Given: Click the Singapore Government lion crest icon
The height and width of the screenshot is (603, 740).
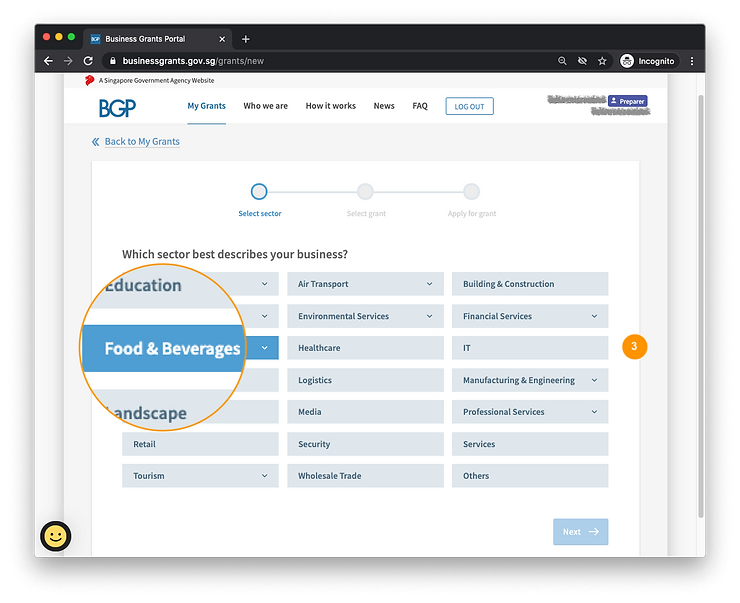Looking at the screenshot, I should pyautogui.click(x=89, y=81).
